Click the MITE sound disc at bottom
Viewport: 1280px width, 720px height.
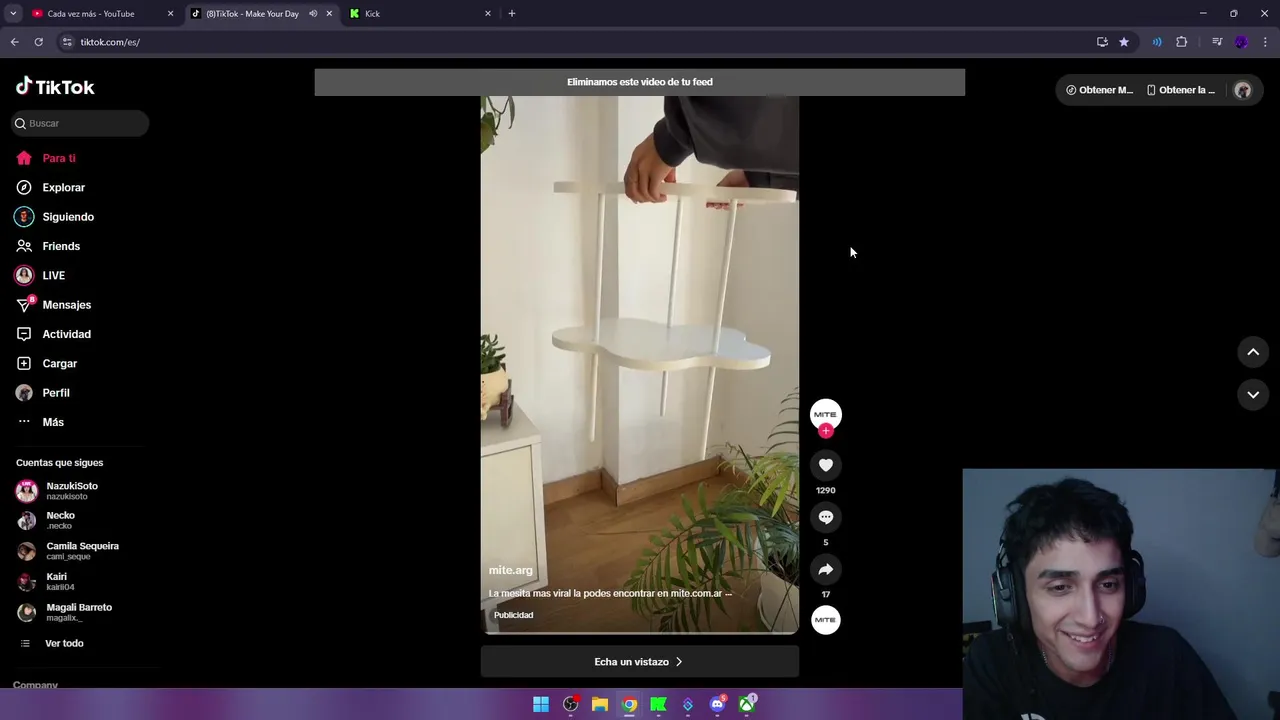coord(825,620)
